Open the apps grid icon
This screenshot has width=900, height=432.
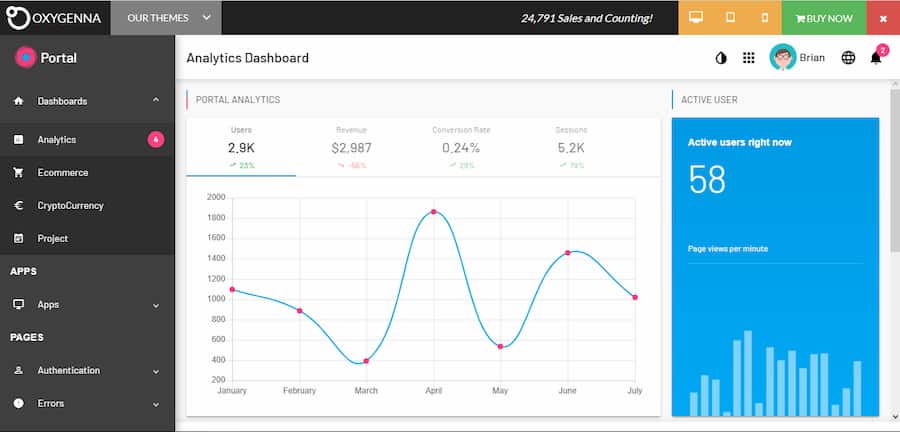748,58
